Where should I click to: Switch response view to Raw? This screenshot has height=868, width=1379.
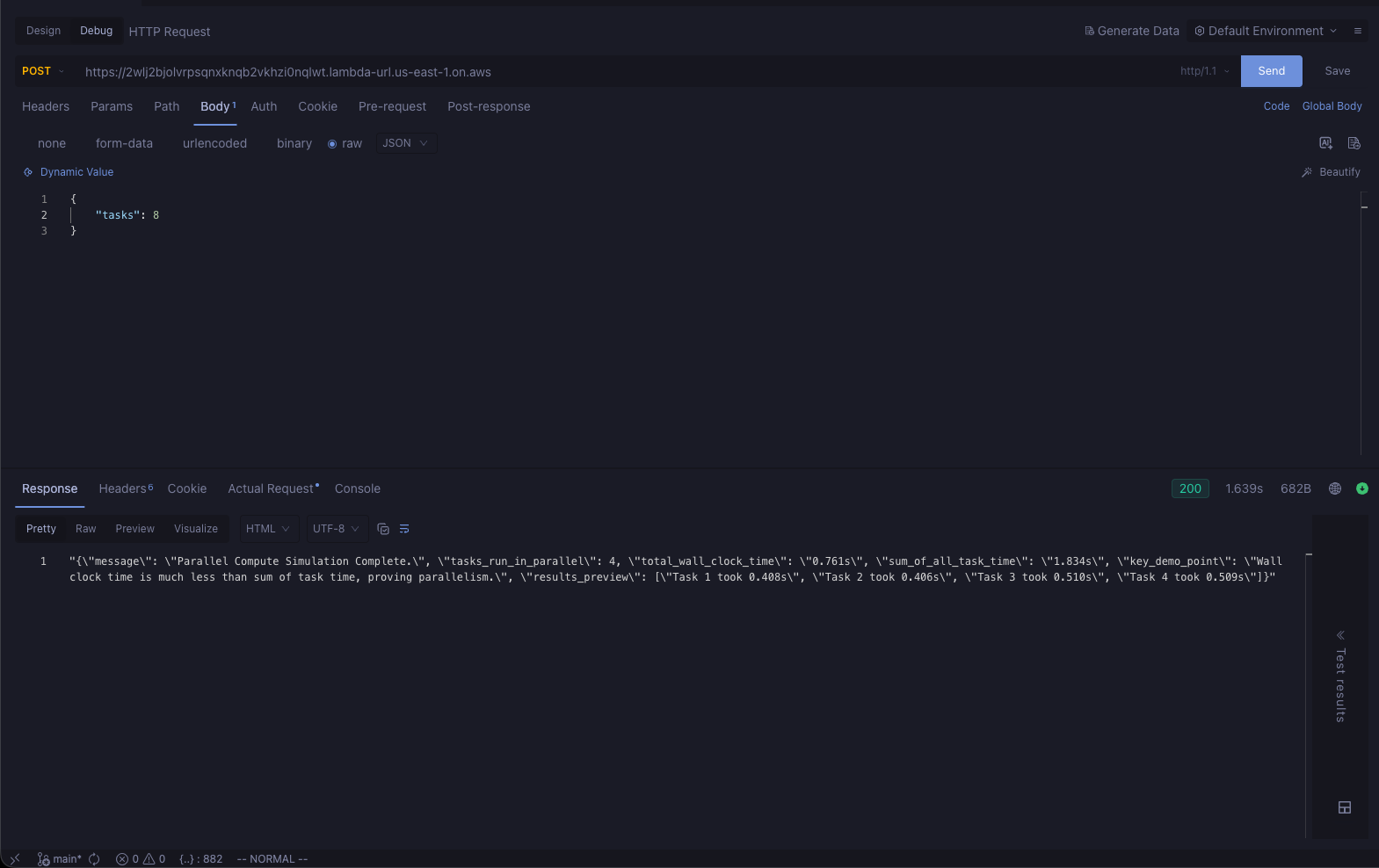[85, 529]
